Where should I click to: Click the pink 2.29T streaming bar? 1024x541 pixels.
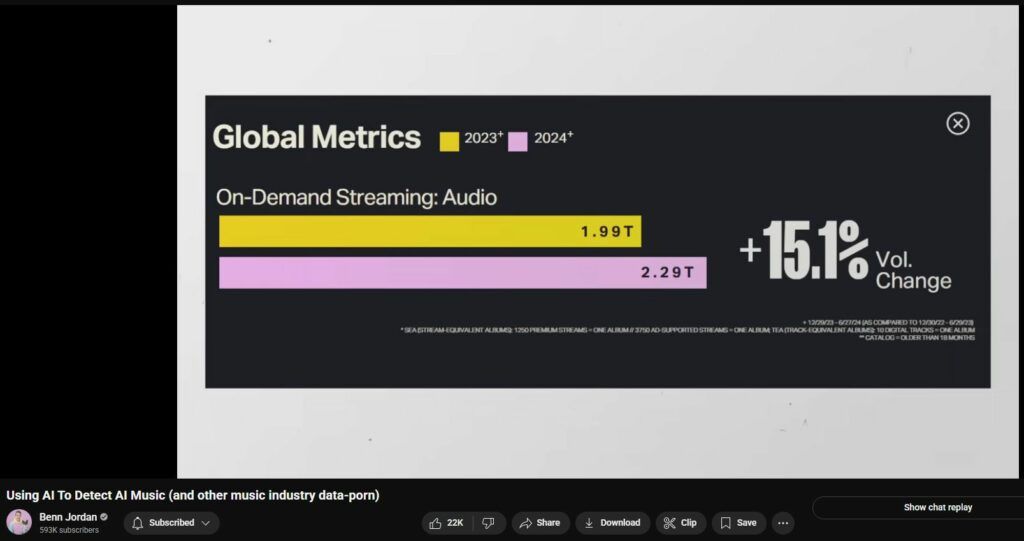pyautogui.click(x=462, y=273)
